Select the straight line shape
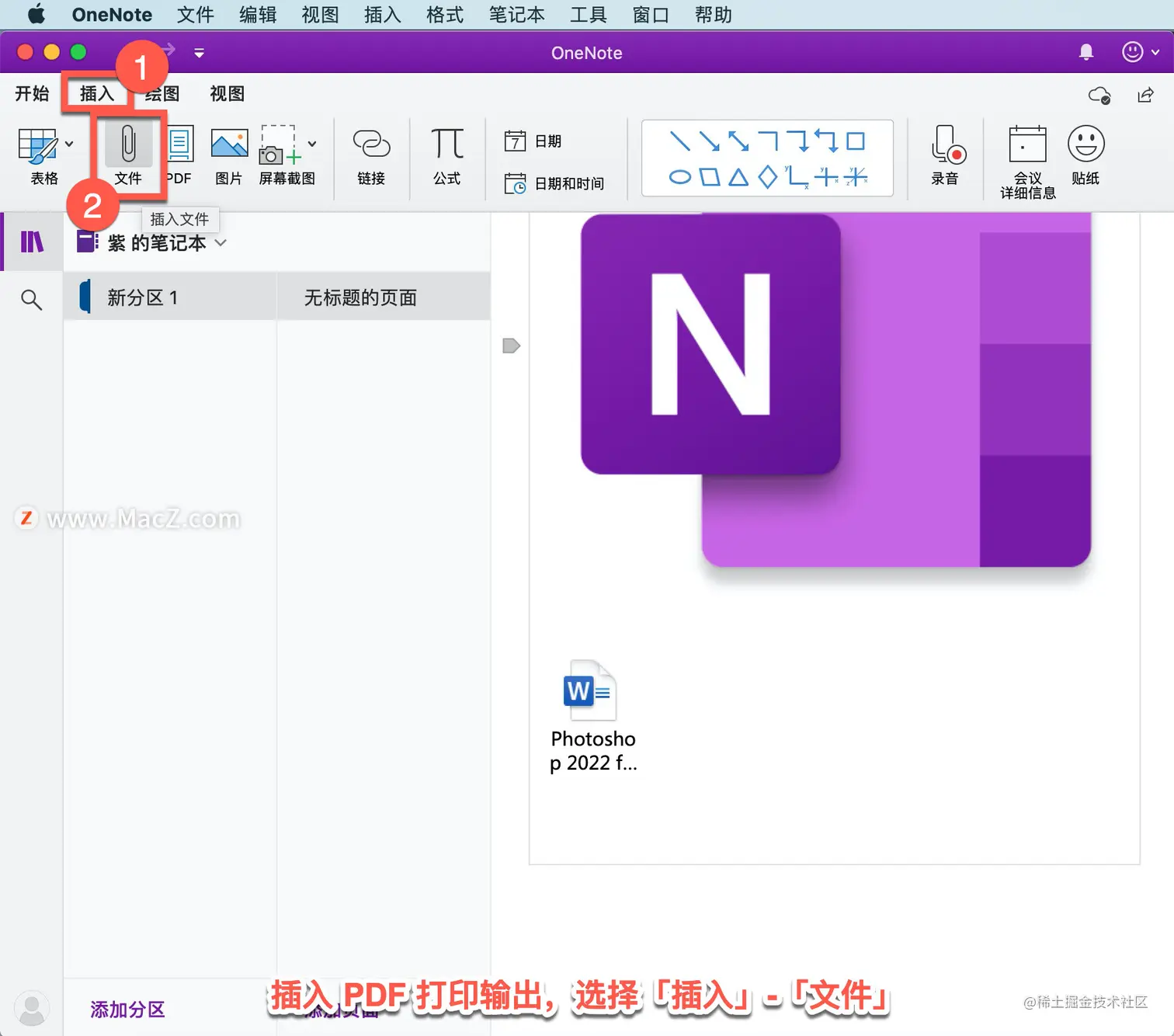This screenshot has width=1174, height=1036. (679, 141)
